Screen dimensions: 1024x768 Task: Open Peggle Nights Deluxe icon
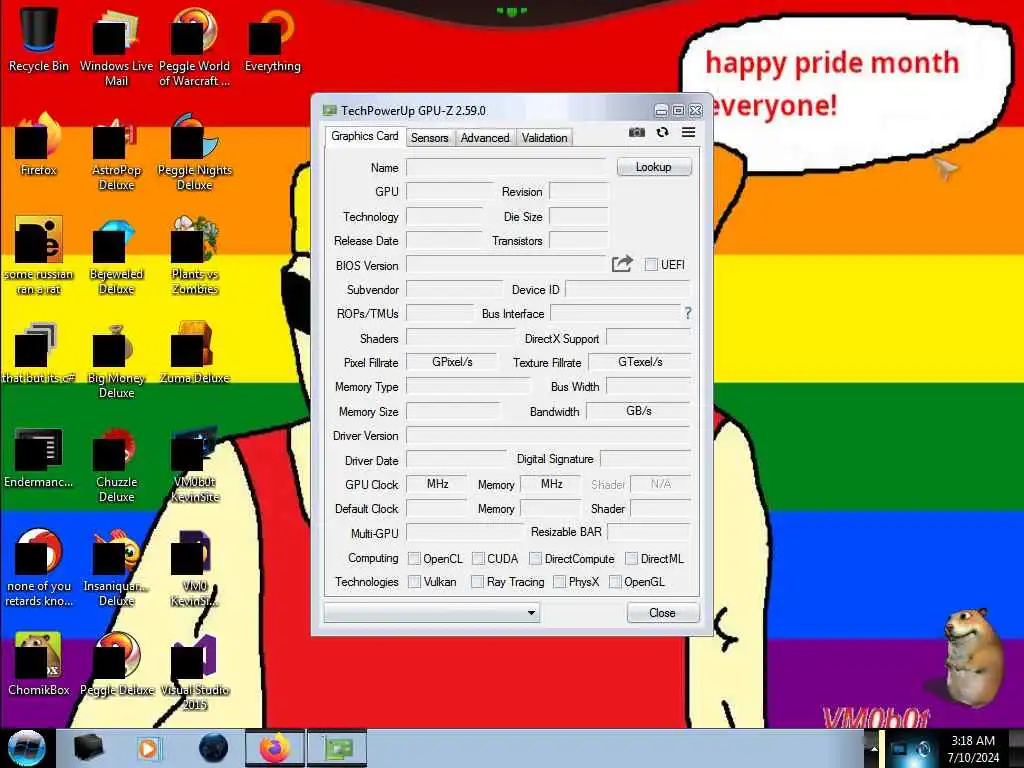195,152
